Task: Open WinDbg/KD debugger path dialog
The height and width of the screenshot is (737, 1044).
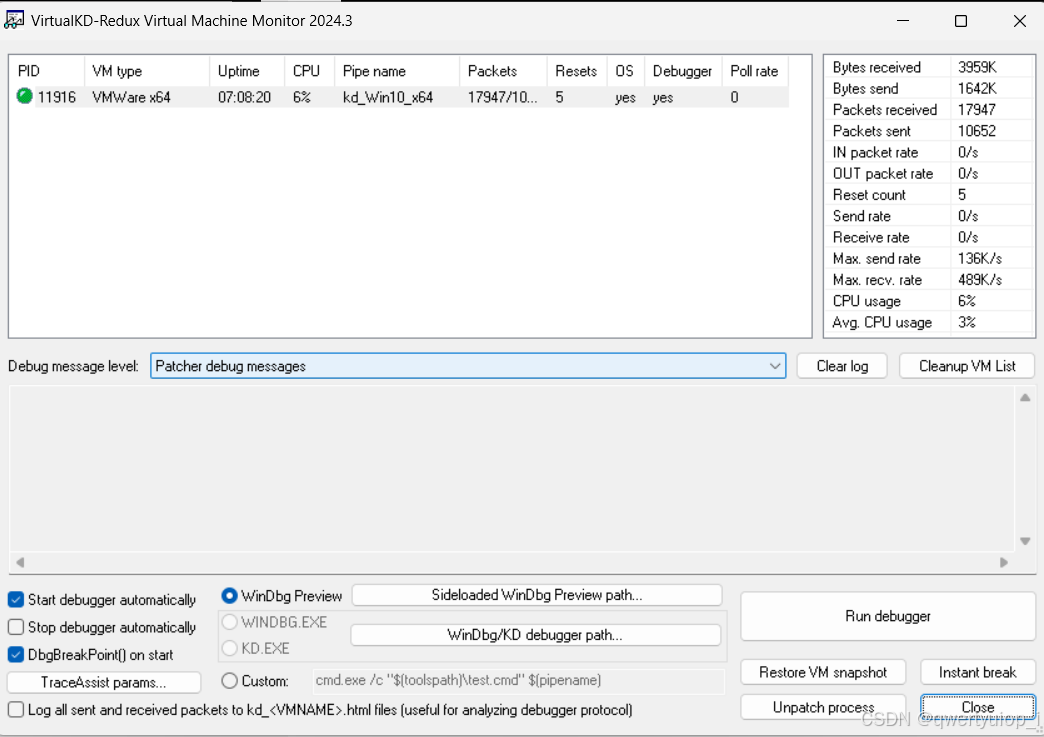Action: pos(535,635)
